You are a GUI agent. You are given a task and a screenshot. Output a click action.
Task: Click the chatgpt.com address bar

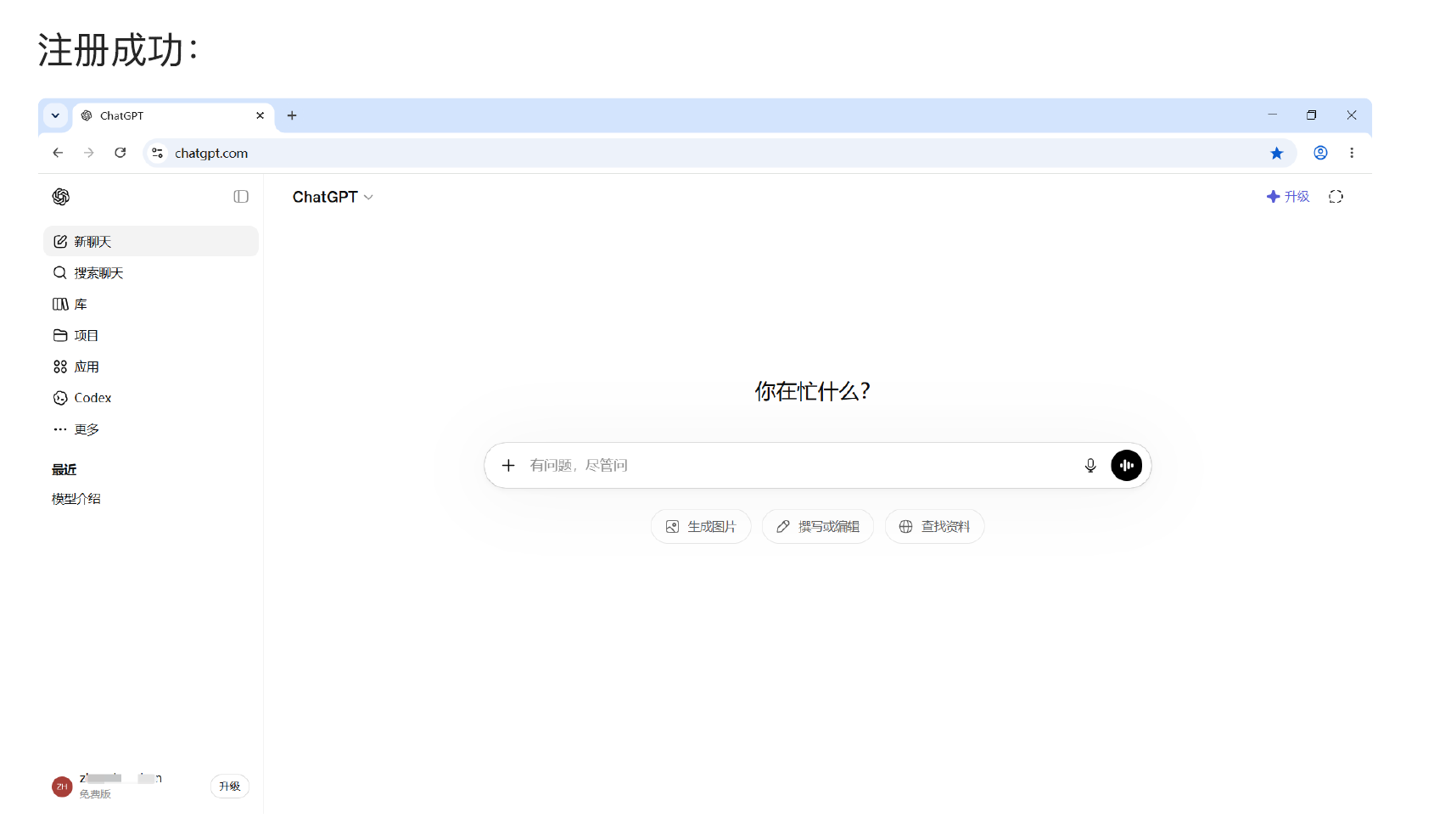(x=720, y=153)
